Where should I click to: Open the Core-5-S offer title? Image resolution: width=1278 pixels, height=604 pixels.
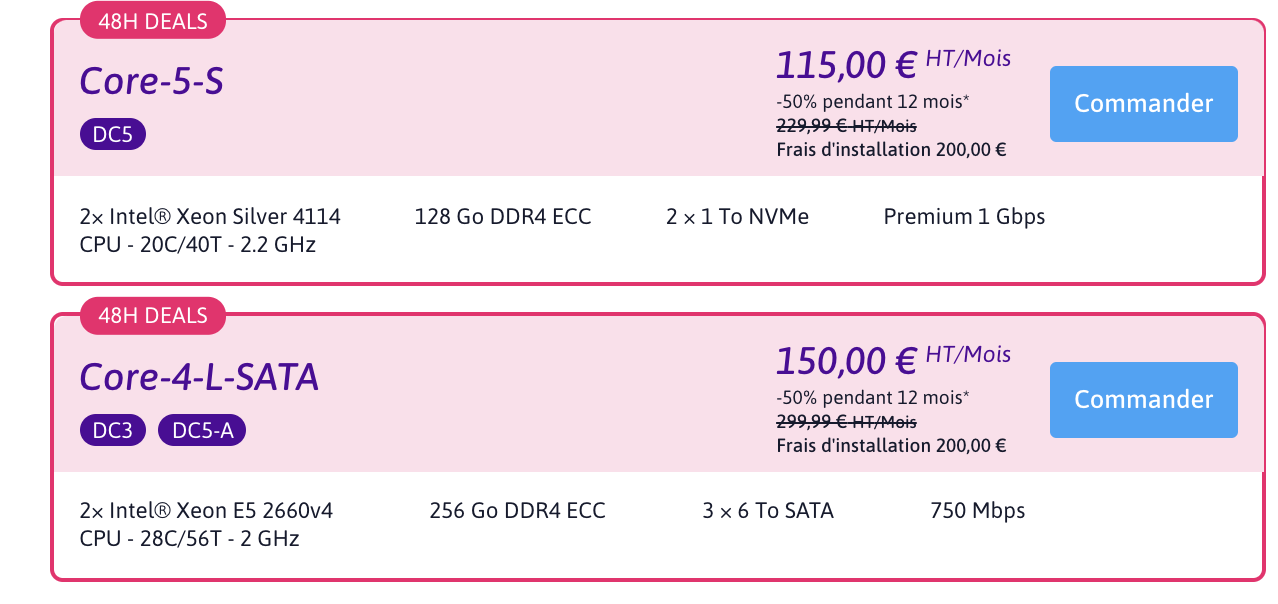click(151, 81)
